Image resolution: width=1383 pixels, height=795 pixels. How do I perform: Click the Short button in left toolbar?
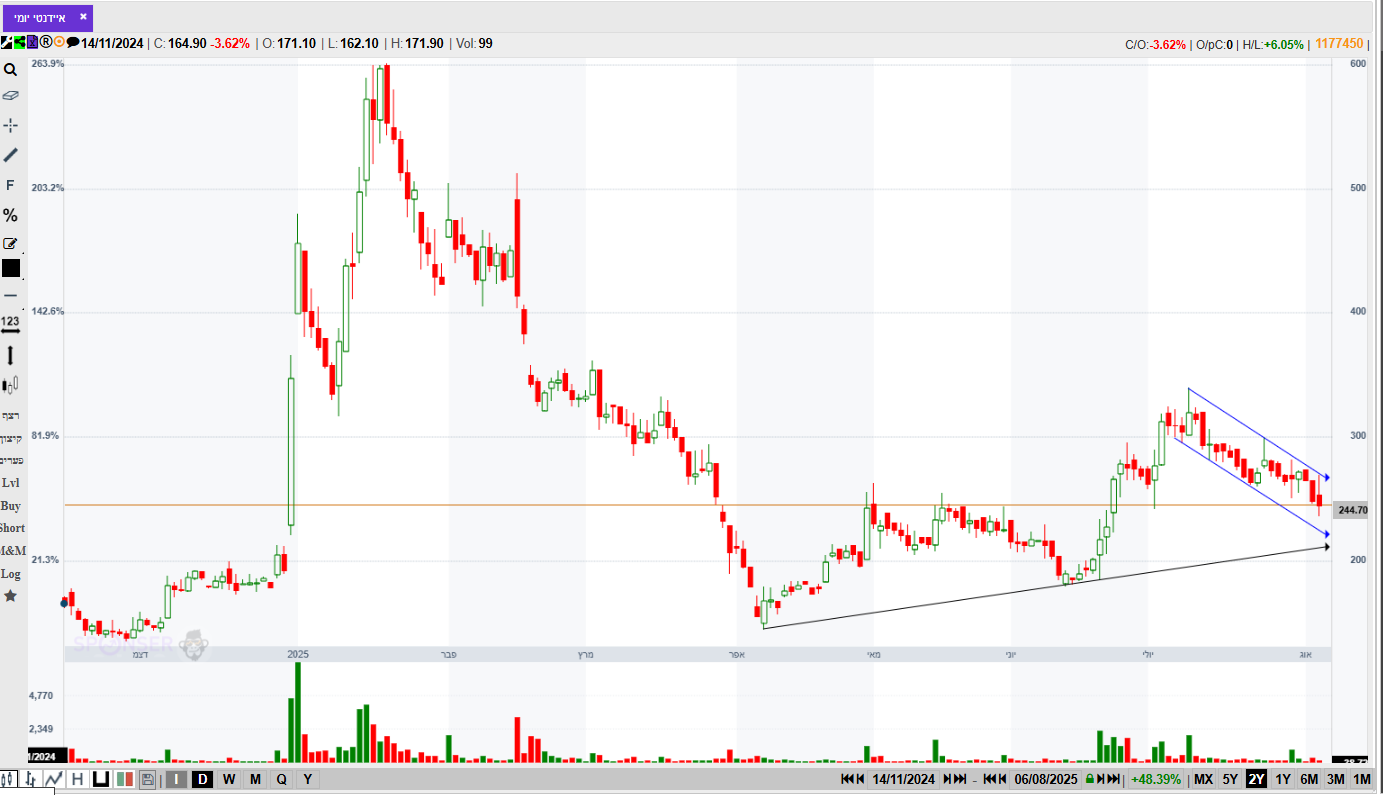(x=12, y=528)
